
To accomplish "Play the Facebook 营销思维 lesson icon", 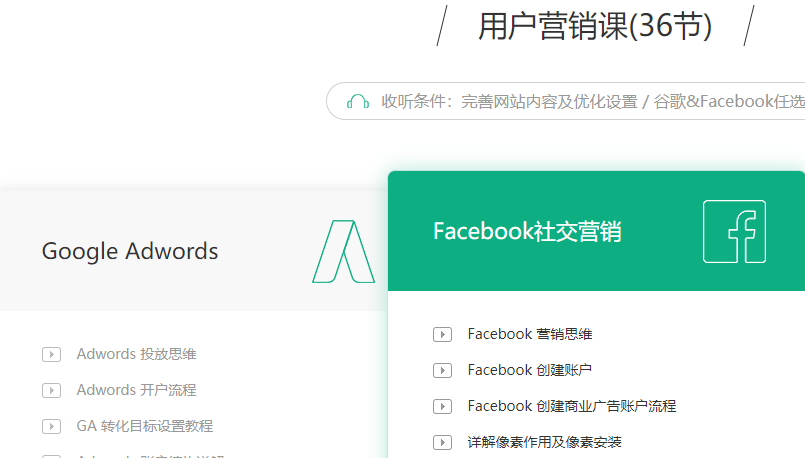I will pos(443,335).
